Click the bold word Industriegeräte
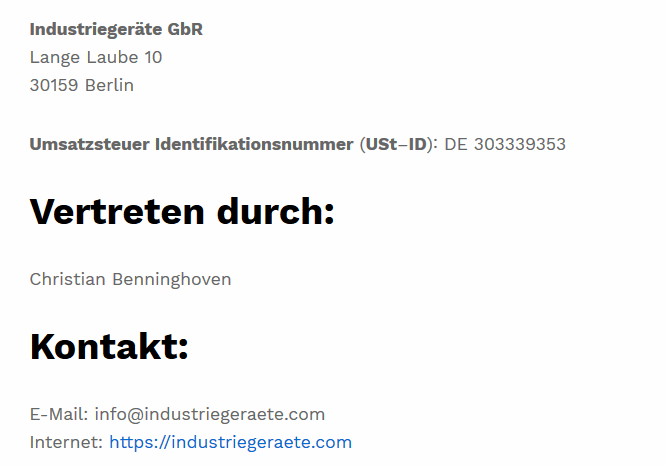 [x=96, y=30]
